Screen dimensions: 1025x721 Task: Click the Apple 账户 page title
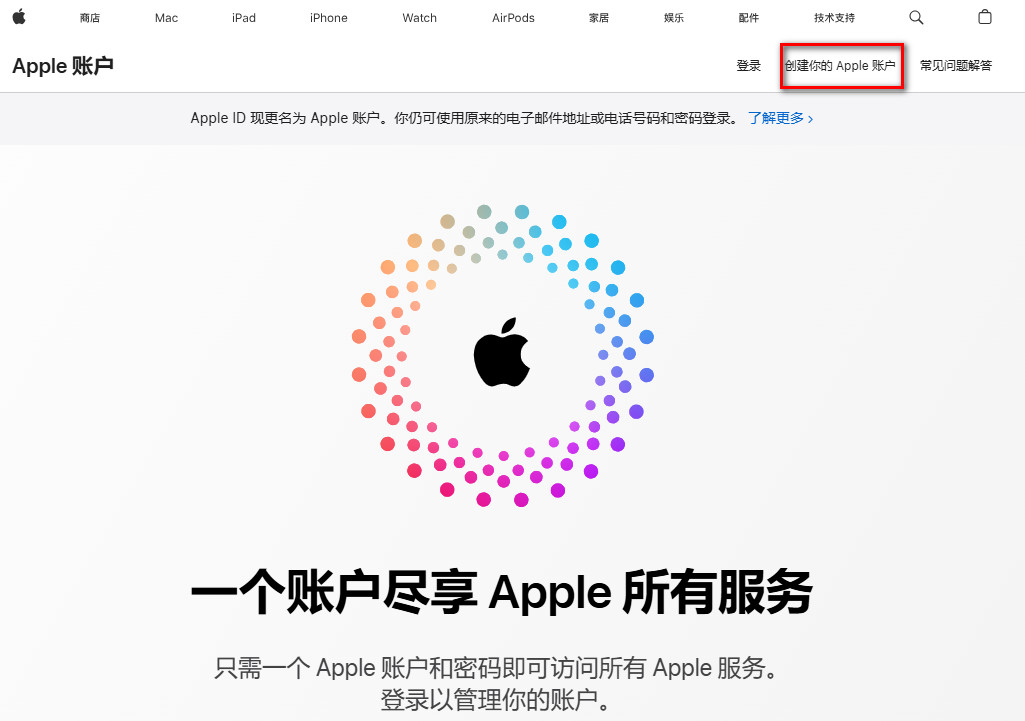(63, 66)
